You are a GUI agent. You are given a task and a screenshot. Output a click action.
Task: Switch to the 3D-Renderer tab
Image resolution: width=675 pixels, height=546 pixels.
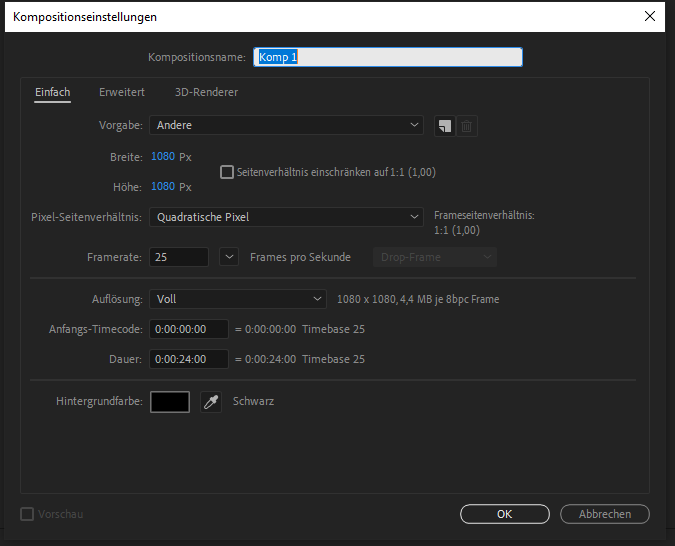206,93
